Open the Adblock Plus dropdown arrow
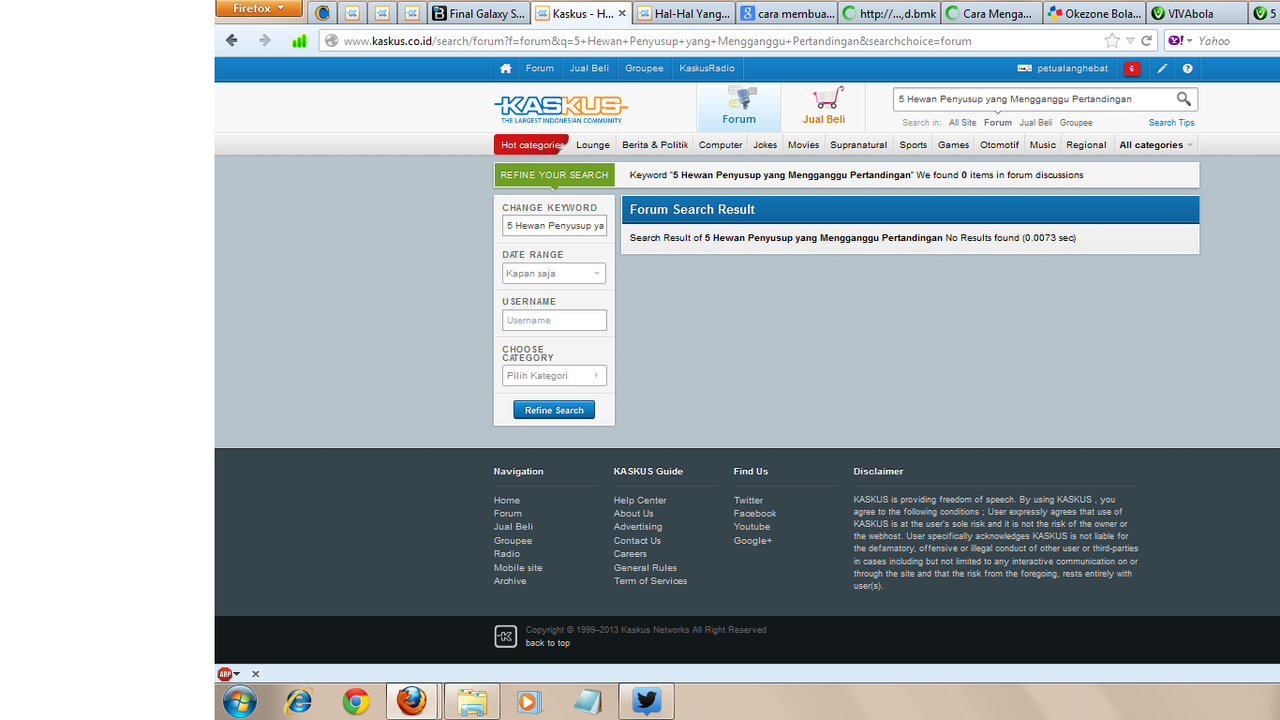Image resolution: width=1280 pixels, height=720 pixels. [x=237, y=675]
